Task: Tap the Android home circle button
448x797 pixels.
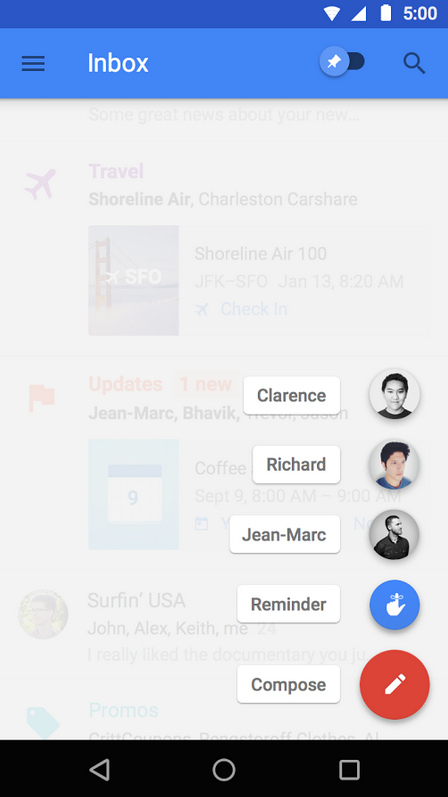Action: click(224, 770)
